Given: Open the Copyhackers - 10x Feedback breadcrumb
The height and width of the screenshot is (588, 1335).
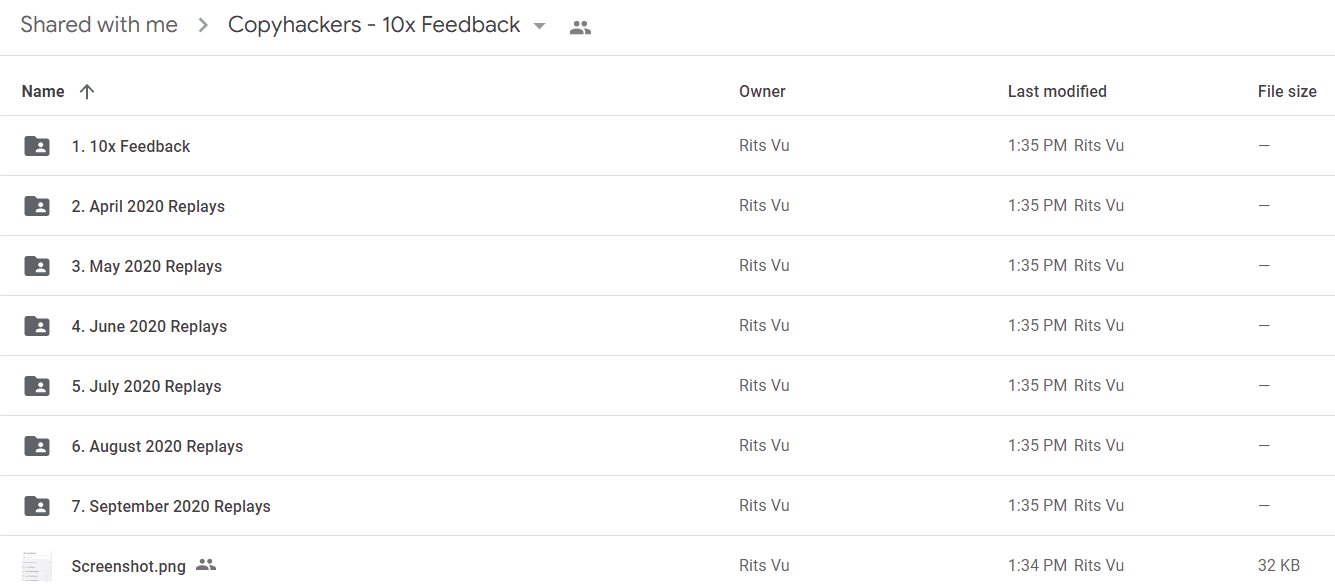Looking at the screenshot, I should [374, 25].
